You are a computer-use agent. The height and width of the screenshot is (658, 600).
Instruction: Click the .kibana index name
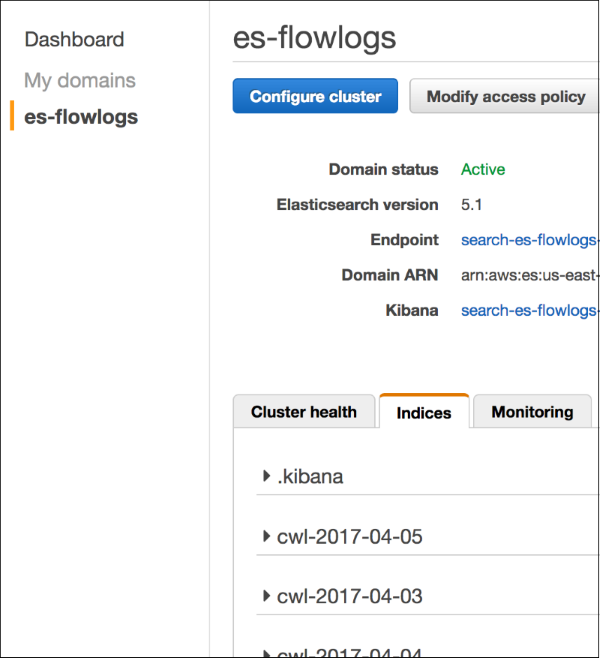pos(310,477)
